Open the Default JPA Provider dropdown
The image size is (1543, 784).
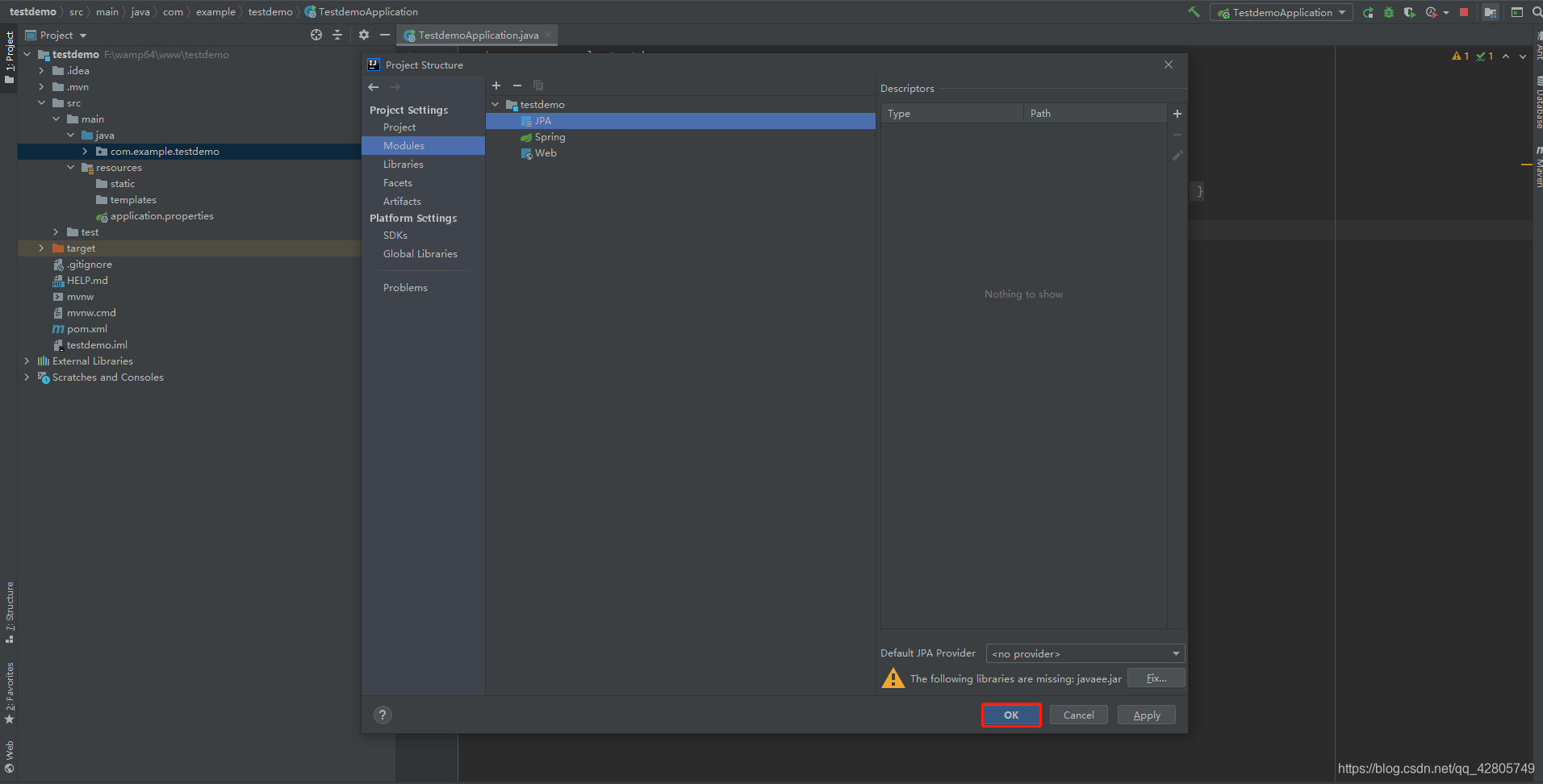pos(1085,653)
